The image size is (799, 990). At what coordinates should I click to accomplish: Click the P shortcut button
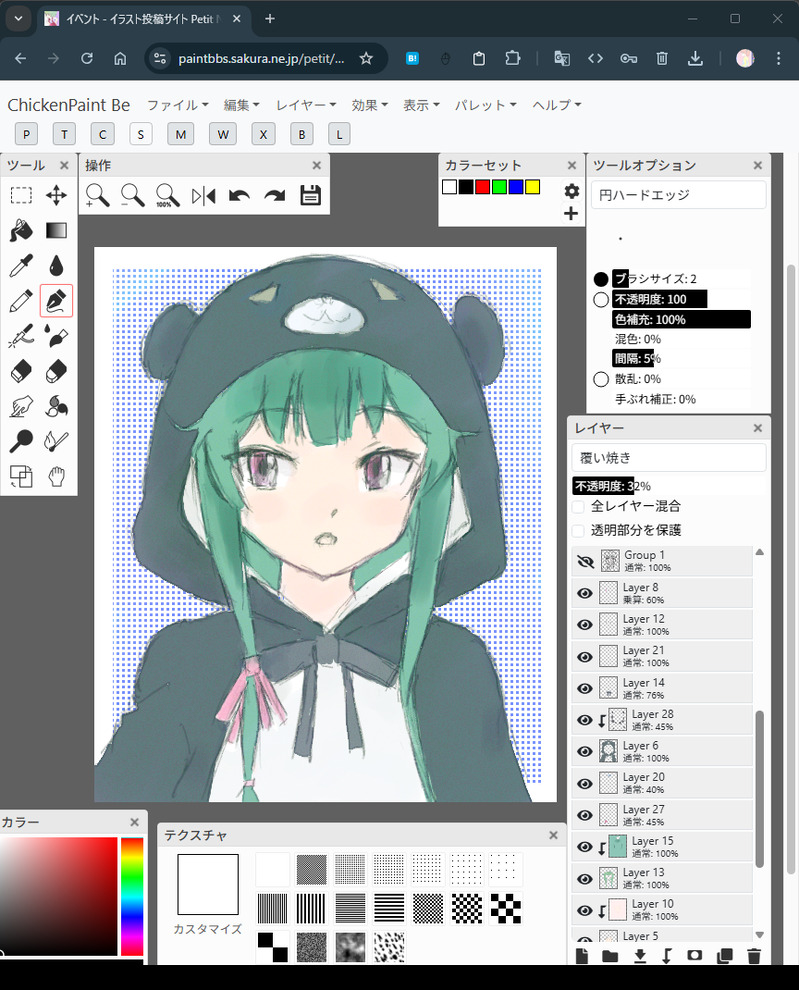26,134
